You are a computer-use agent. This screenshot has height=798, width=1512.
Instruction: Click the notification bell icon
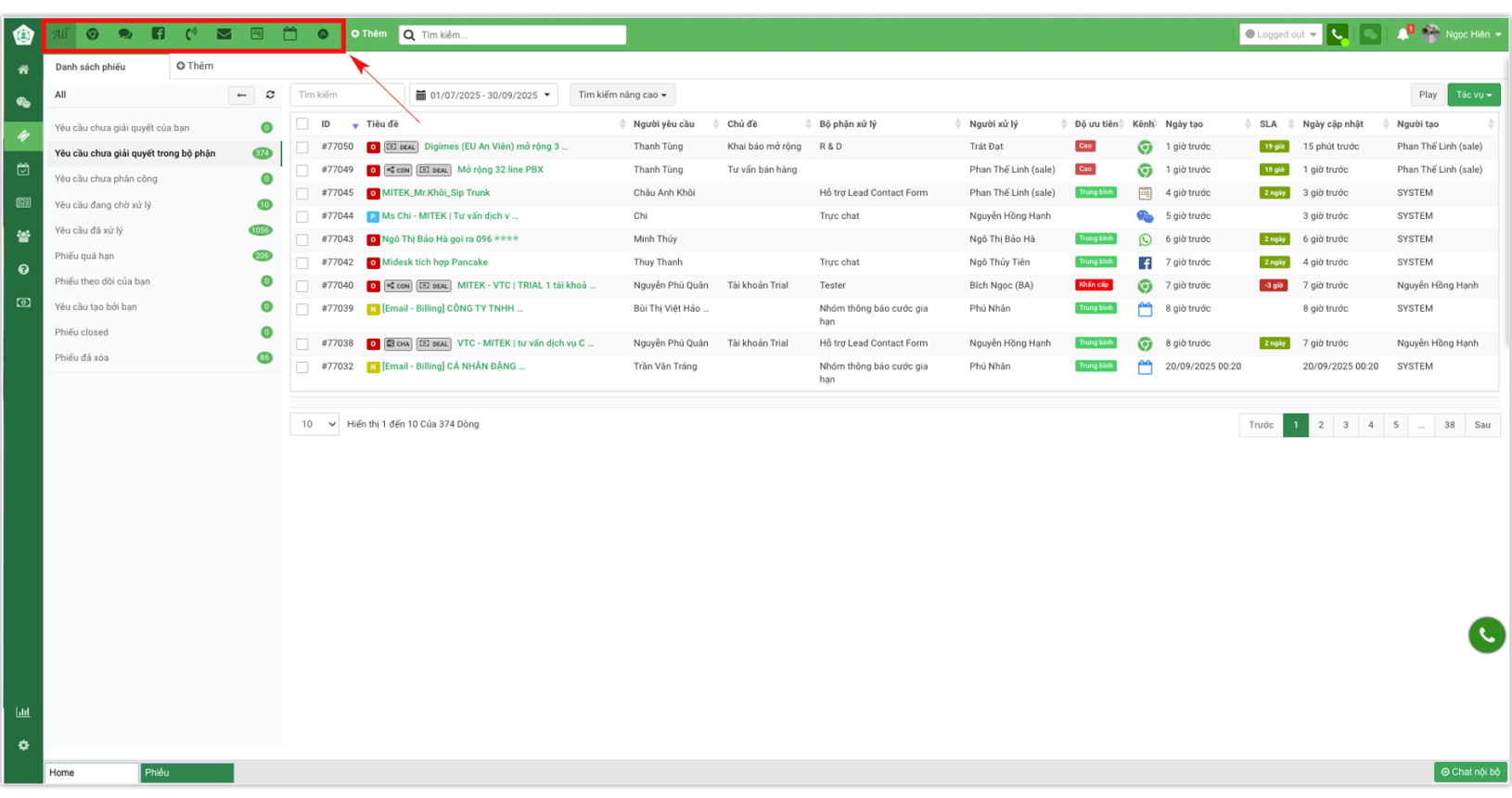(x=1402, y=34)
